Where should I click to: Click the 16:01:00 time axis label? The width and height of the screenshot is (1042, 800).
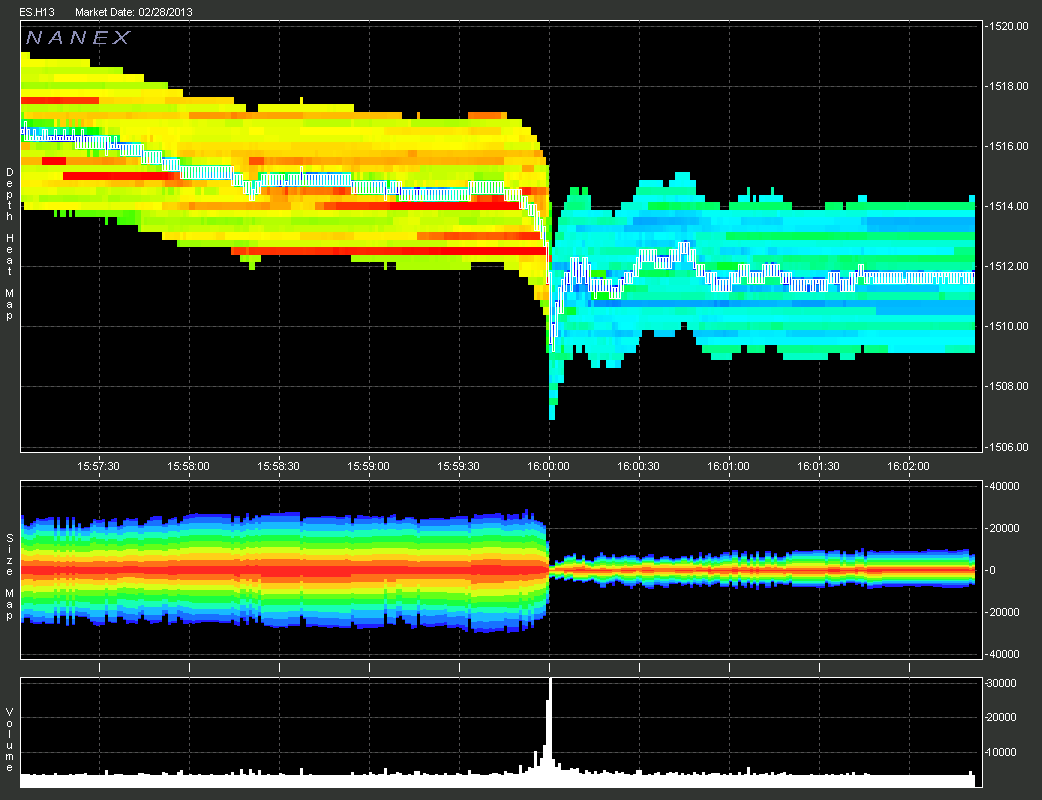(729, 466)
